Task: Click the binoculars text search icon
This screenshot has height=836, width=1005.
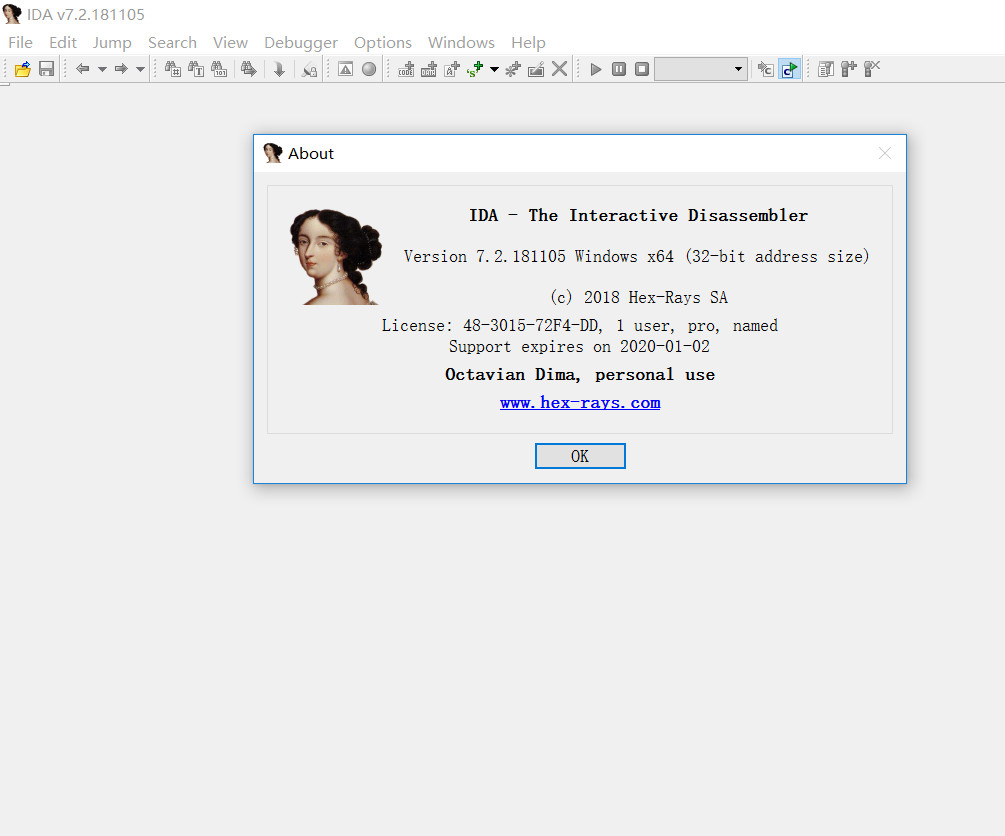Action: [196, 69]
